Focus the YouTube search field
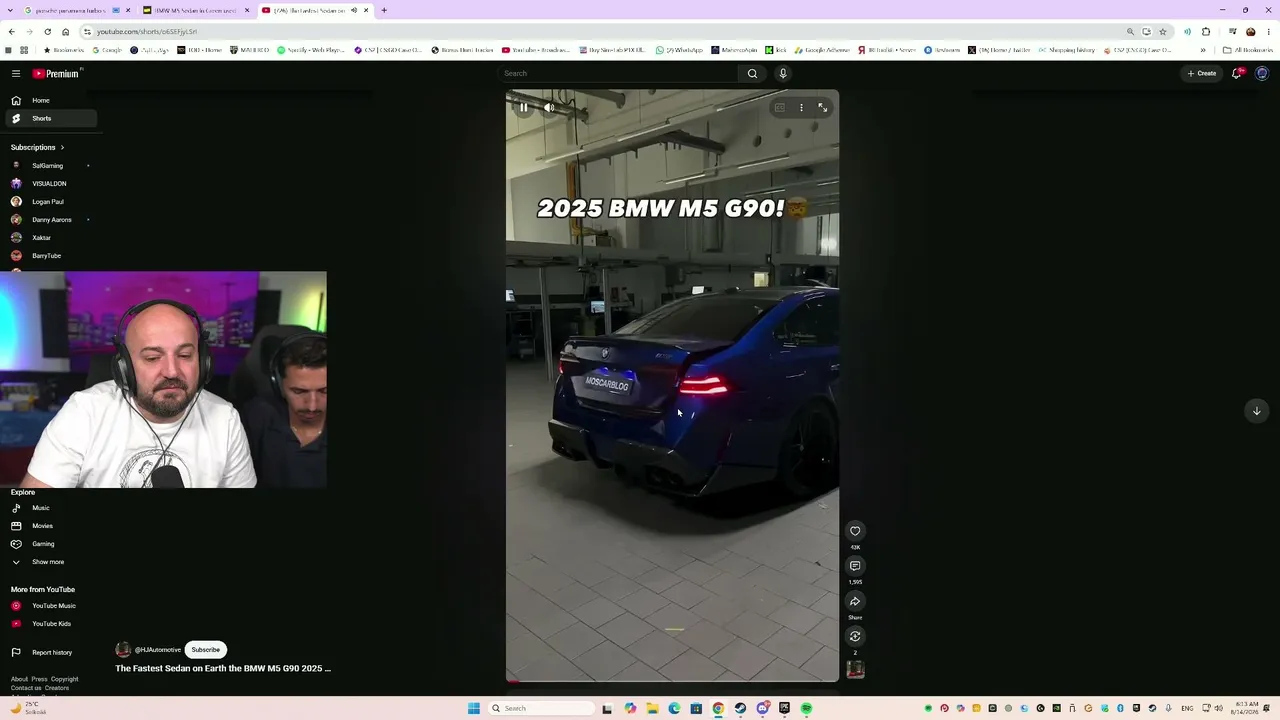The height and width of the screenshot is (720, 1280). (618, 73)
